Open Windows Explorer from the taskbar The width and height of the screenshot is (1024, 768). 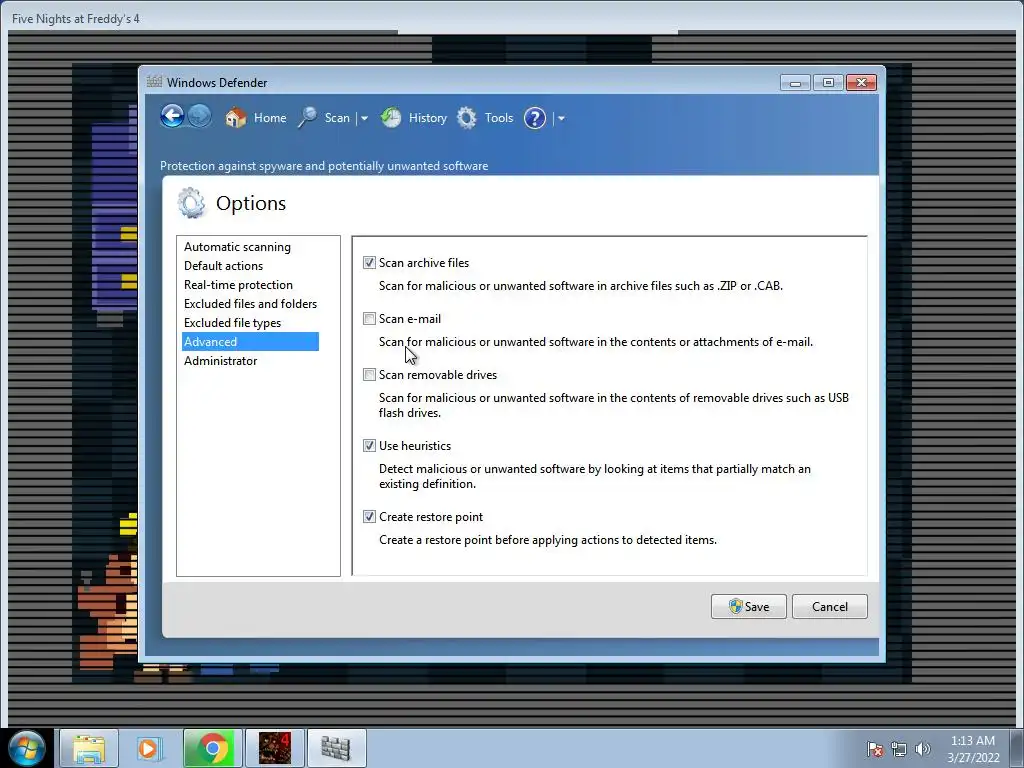pyautogui.click(x=89, y=748)
